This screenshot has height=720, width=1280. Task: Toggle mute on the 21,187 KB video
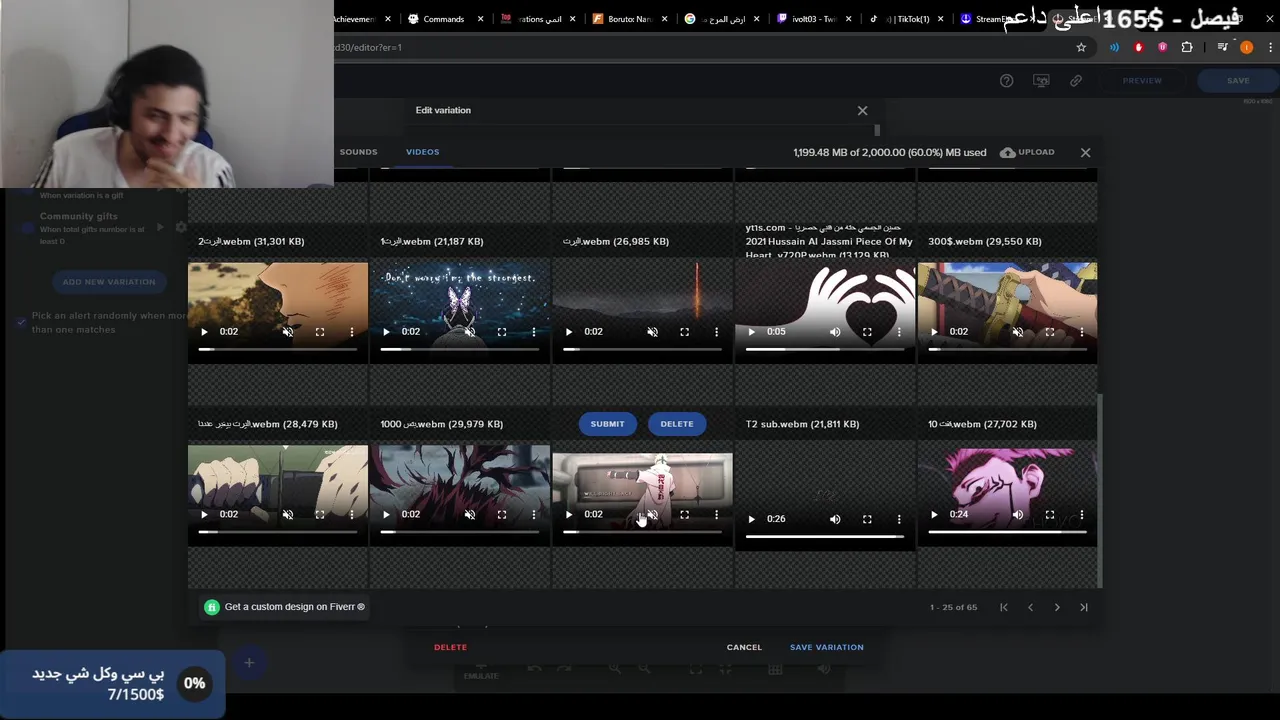click(x=470, y=332)
